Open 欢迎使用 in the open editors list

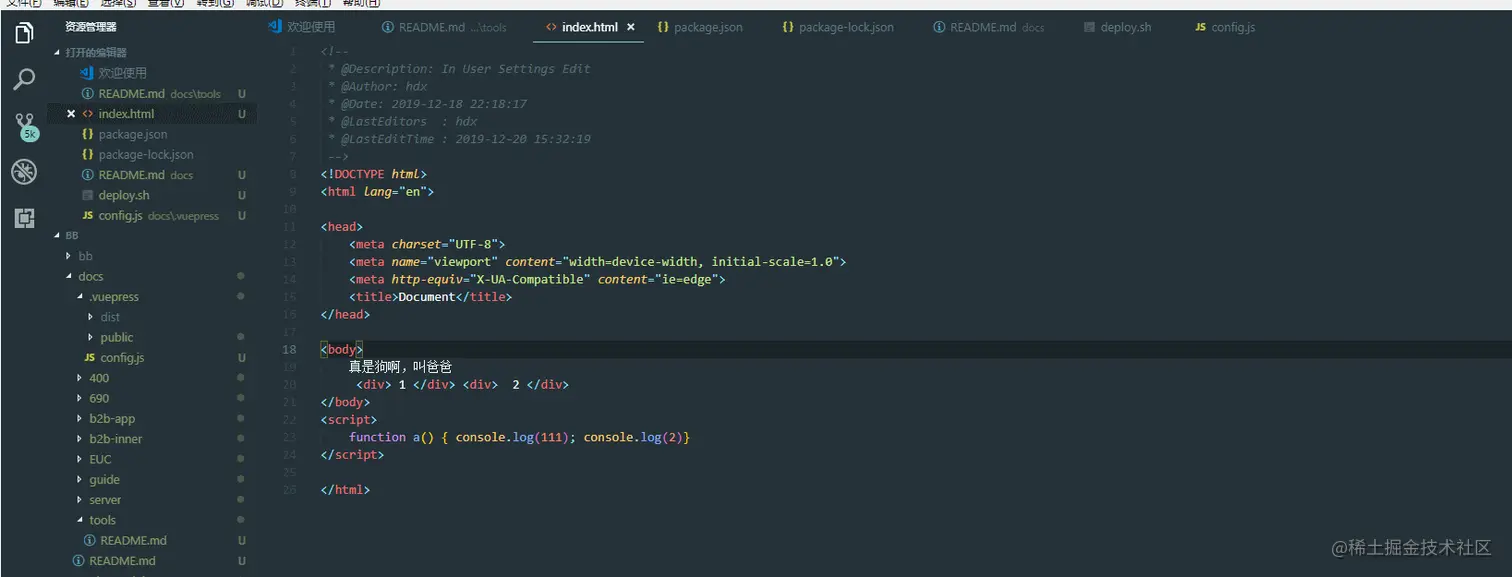pyautogui.click(x=122, y=73)
